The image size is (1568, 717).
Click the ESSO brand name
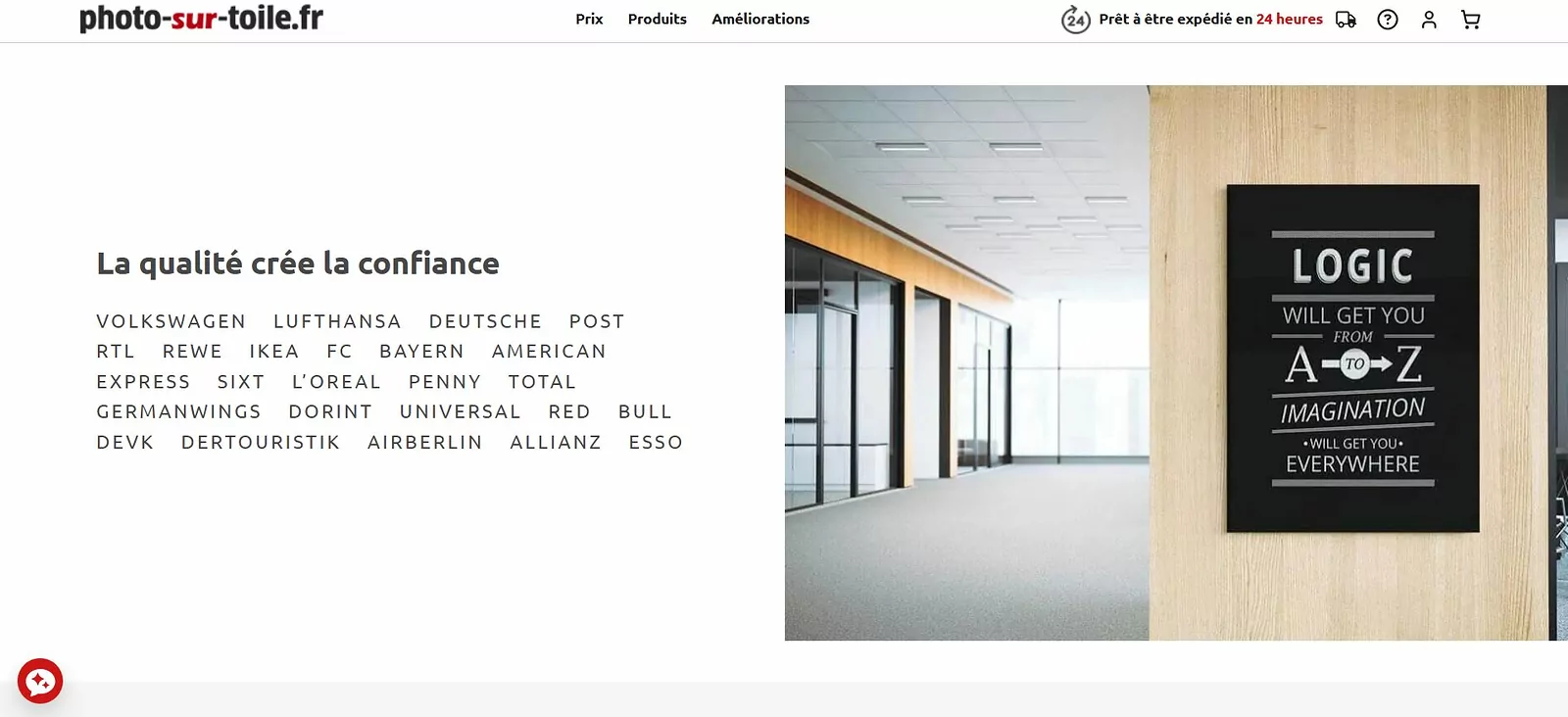pos(656,443)
